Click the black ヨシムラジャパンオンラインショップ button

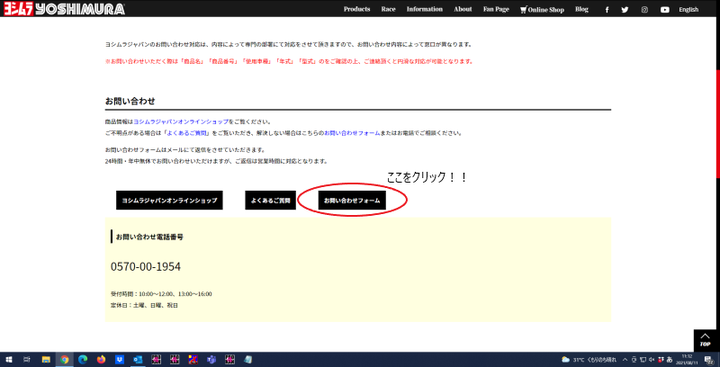169,200
